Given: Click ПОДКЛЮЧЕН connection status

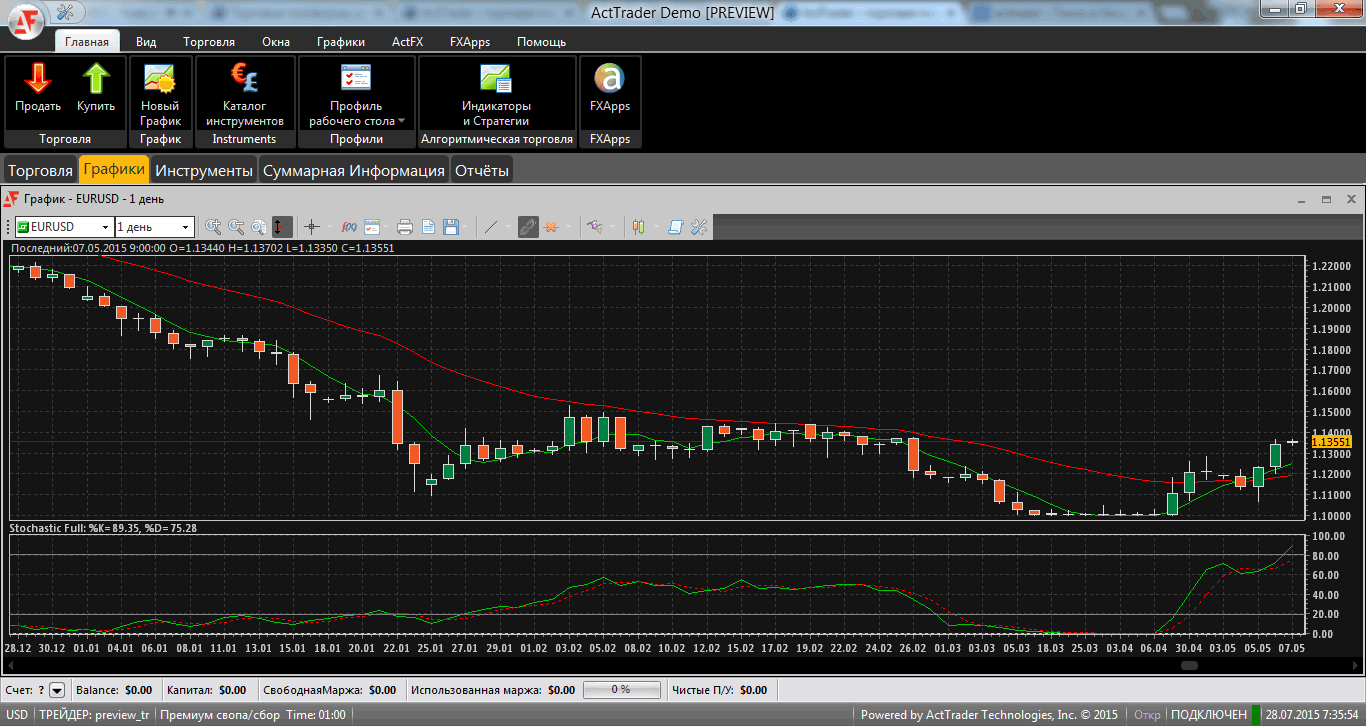Looking at the screenshot, I should pos(1208,714).
